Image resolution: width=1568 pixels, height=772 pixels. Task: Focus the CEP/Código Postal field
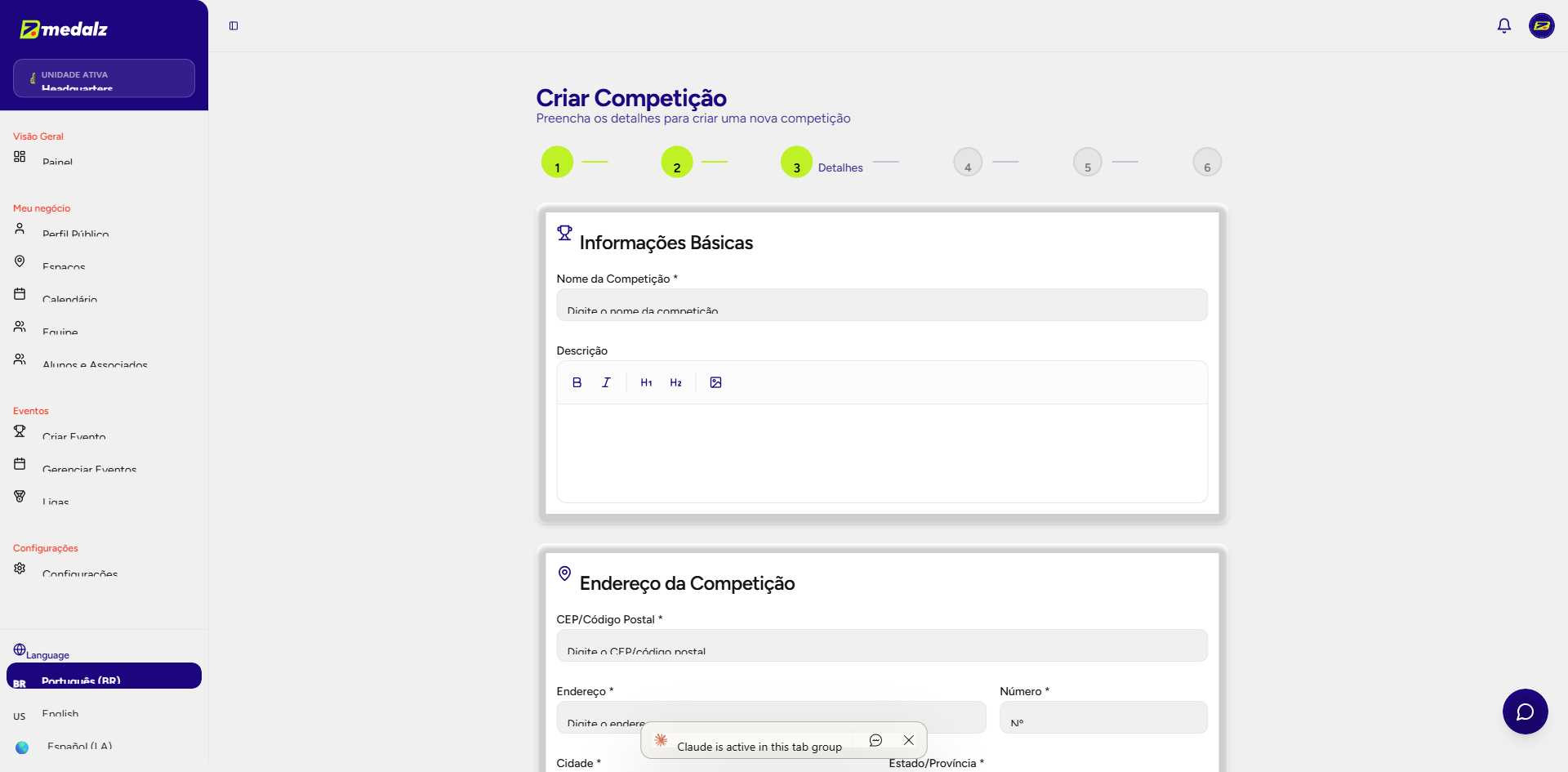[881, 645]
